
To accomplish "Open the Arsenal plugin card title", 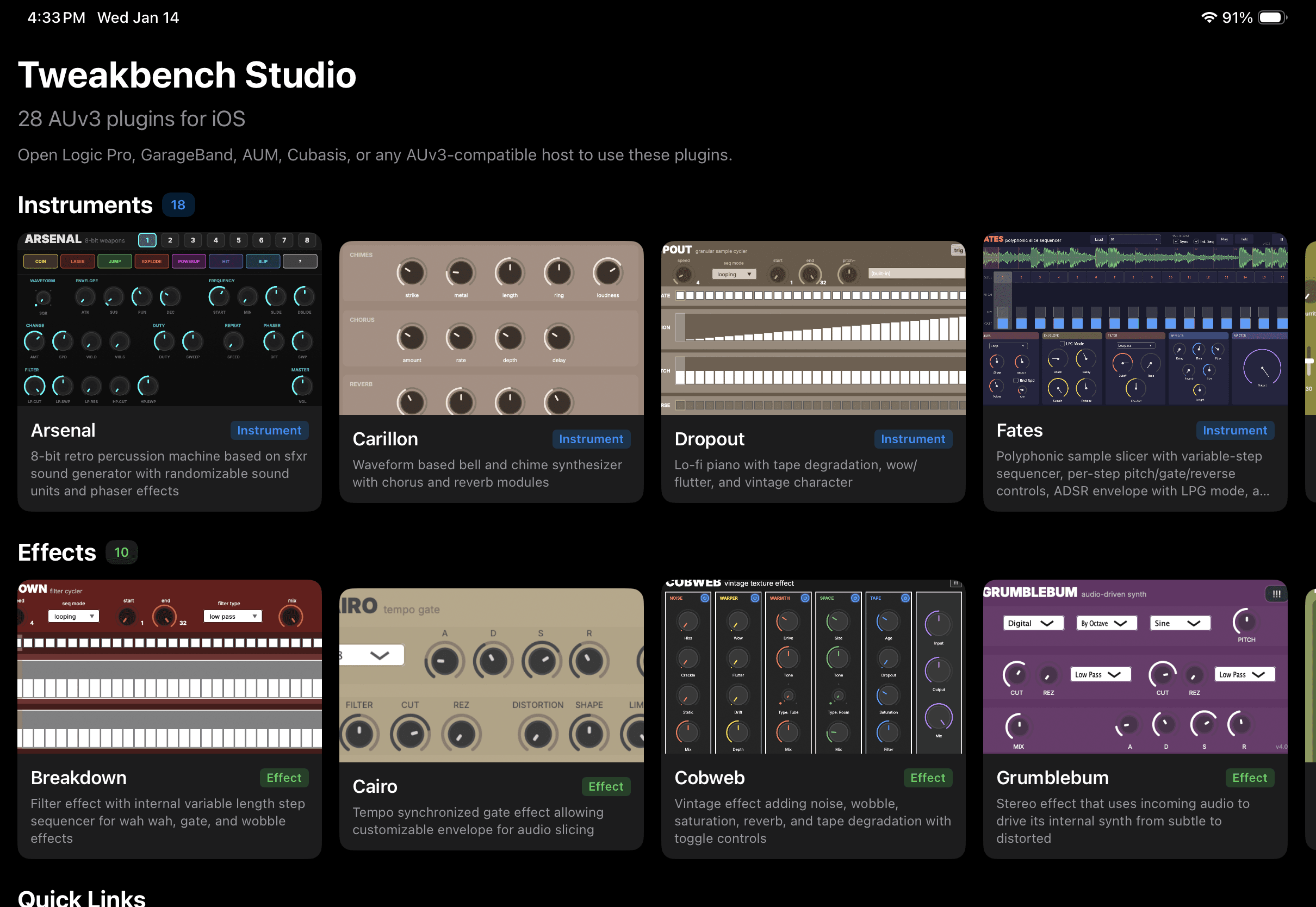I will 63,430.
